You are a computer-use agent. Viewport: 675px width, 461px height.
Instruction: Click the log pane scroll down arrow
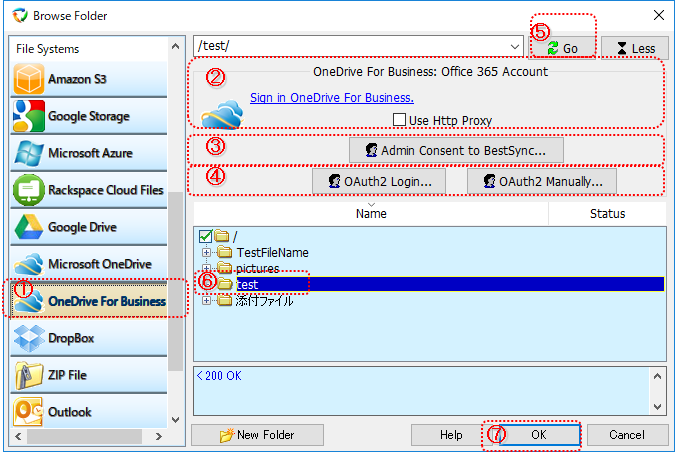pyautogui.click(x=657, y=406)
